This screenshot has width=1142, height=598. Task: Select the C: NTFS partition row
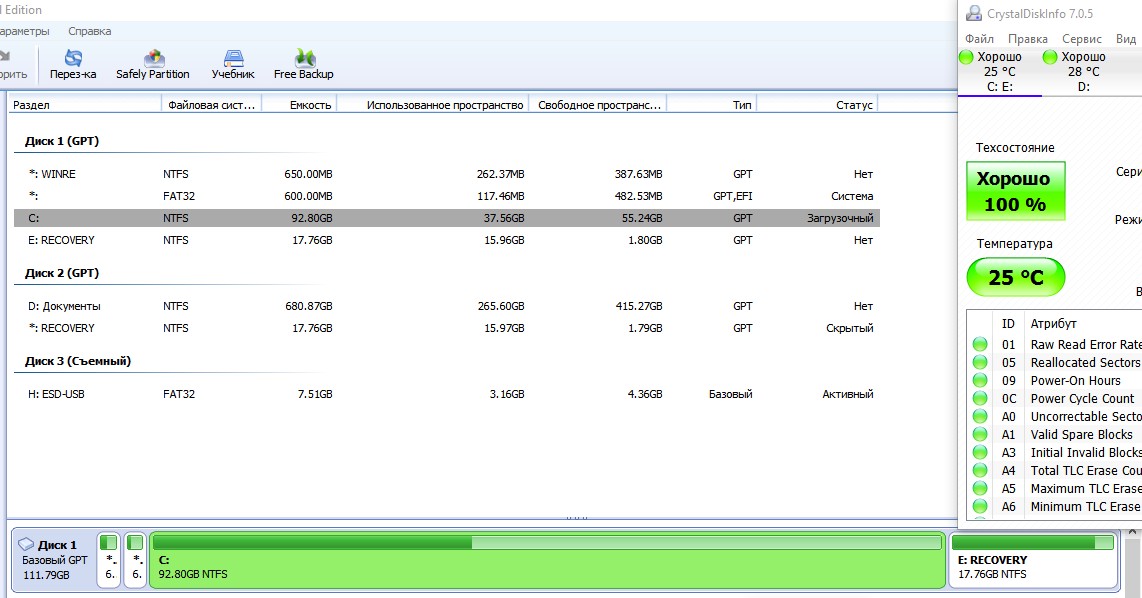(x=445, y=218)
